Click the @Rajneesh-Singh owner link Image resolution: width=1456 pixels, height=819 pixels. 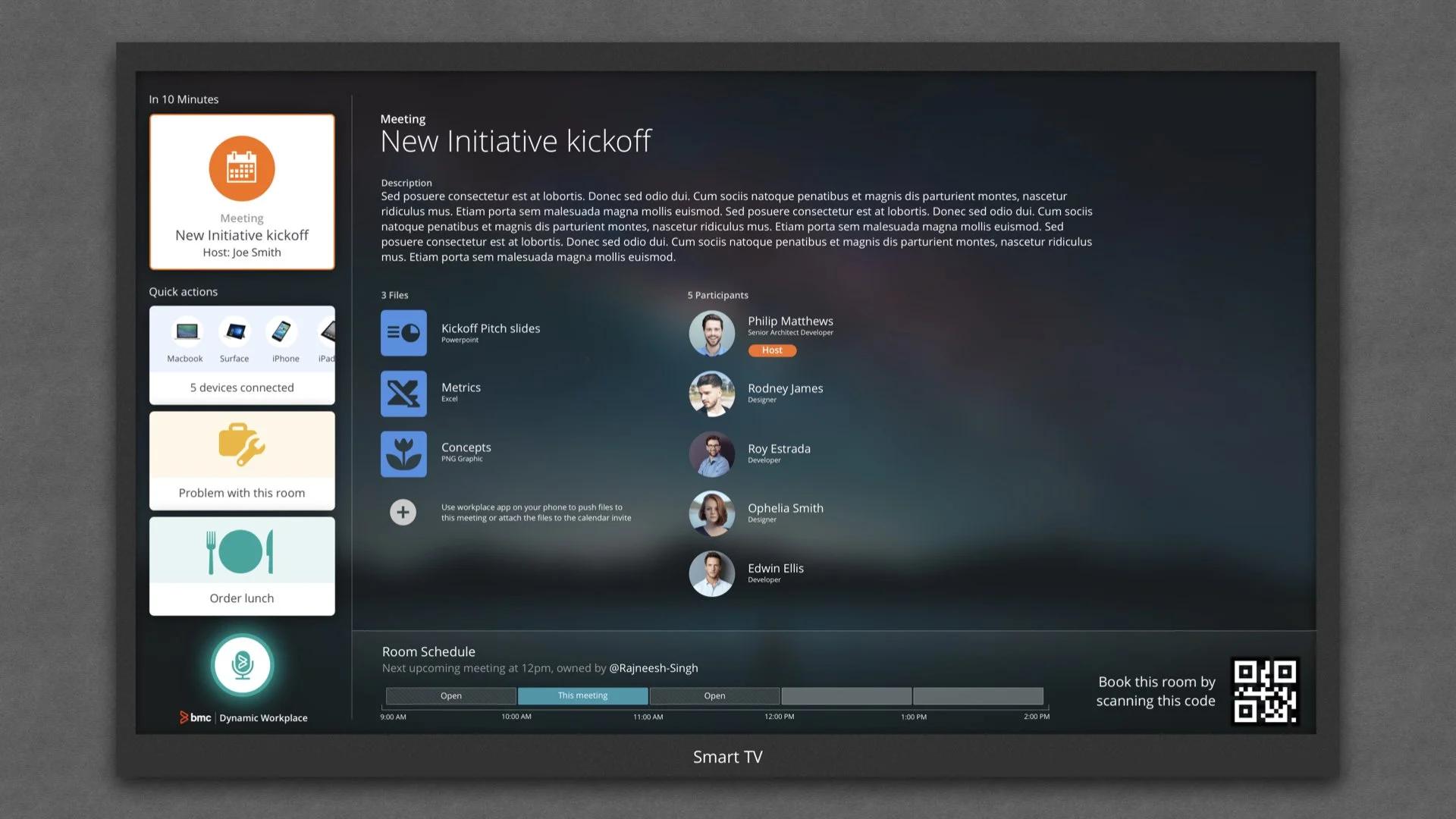pos(653,668)
